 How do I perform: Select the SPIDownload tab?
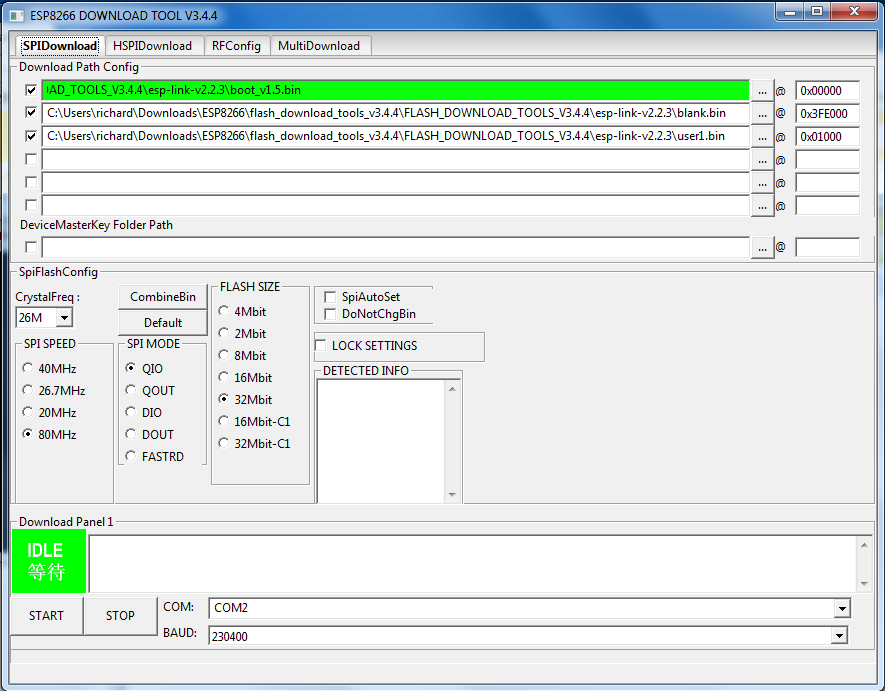(x=60, y=46)
